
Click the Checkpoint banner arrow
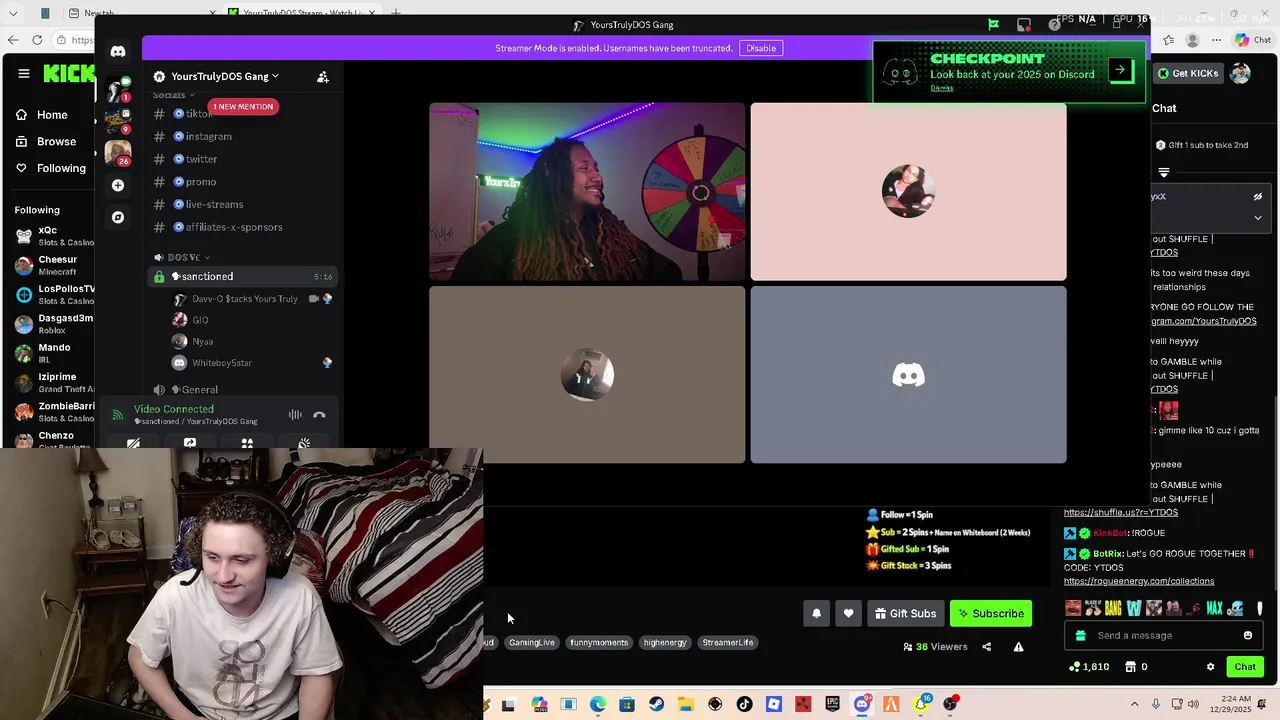(x=1120, y=70)
